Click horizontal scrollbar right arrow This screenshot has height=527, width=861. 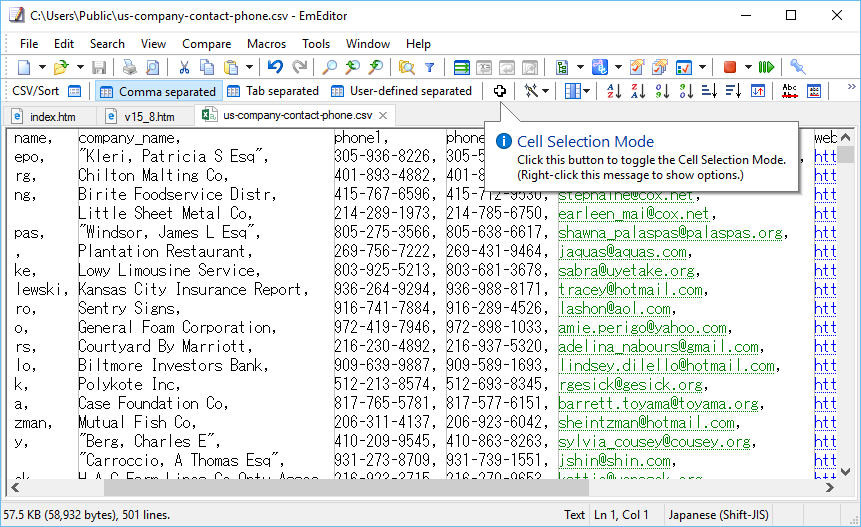830,487
